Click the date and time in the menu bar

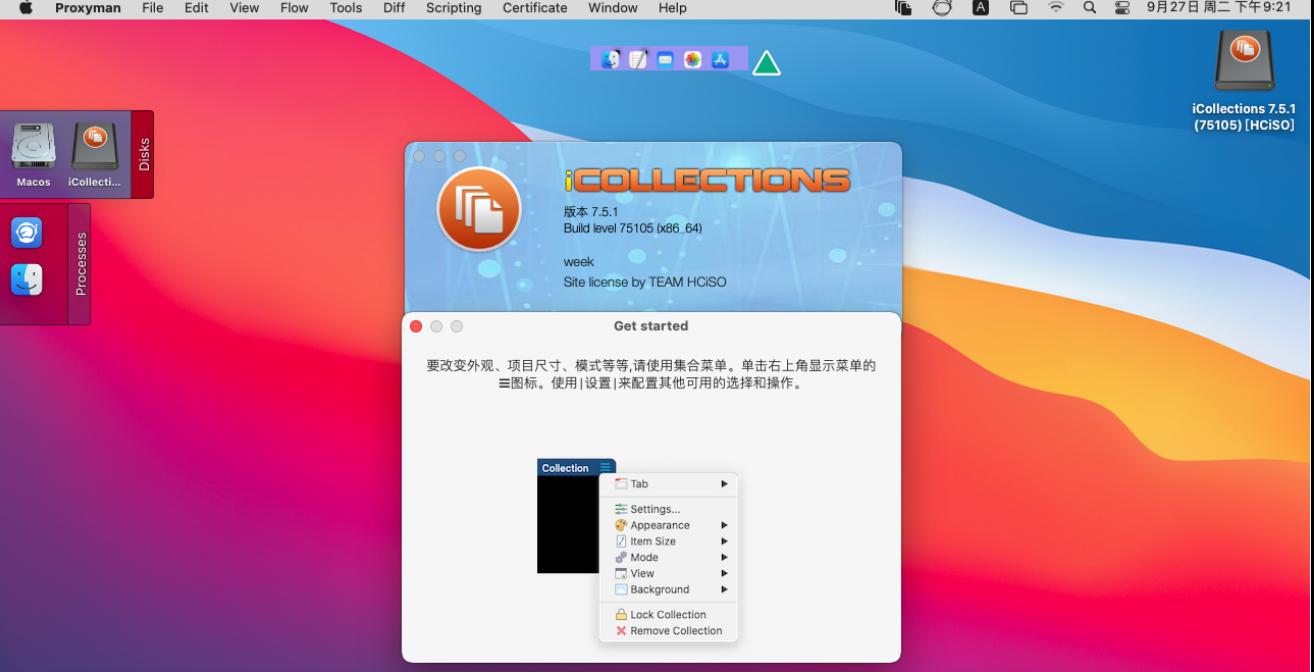[x=1219, y=8]
